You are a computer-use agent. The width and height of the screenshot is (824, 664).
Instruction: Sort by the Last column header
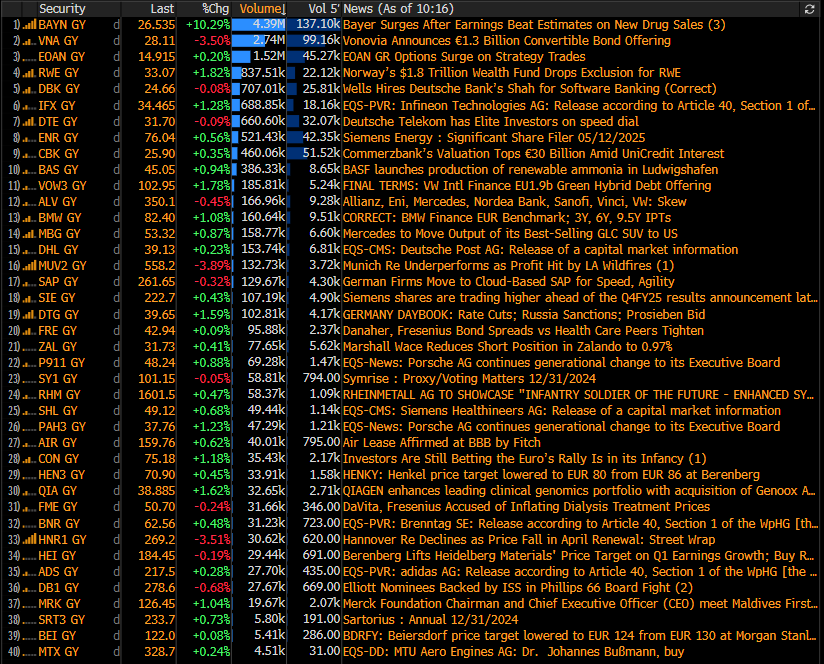(162, 9)
